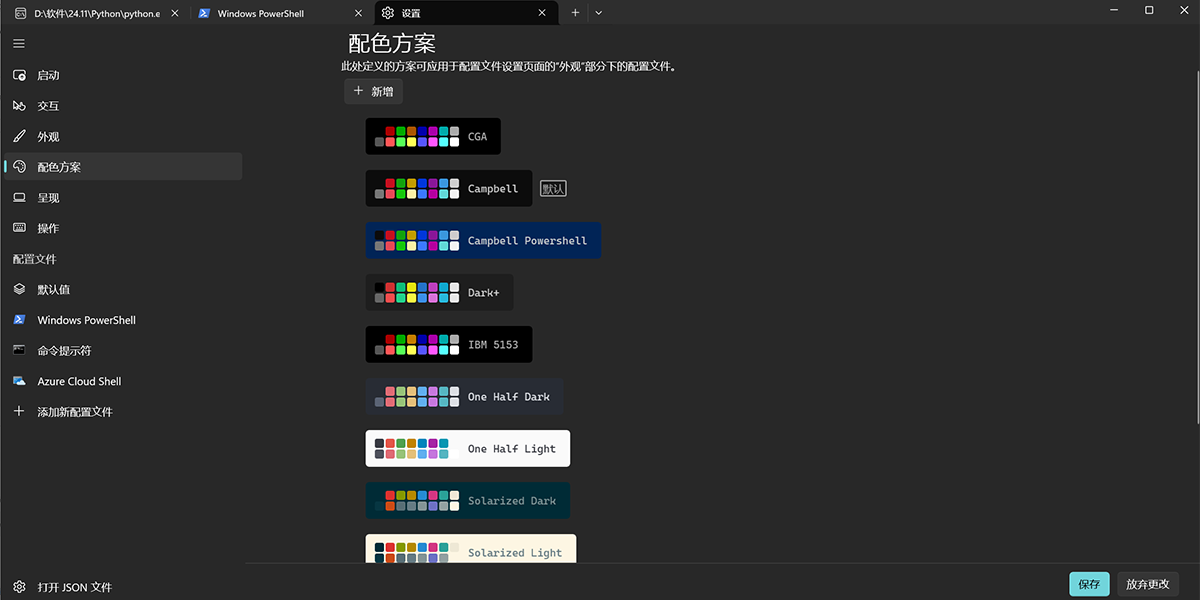This screenshot has height=600, width=1200.
Task: Click the 新增 button to add scheme
Action: 373,90
